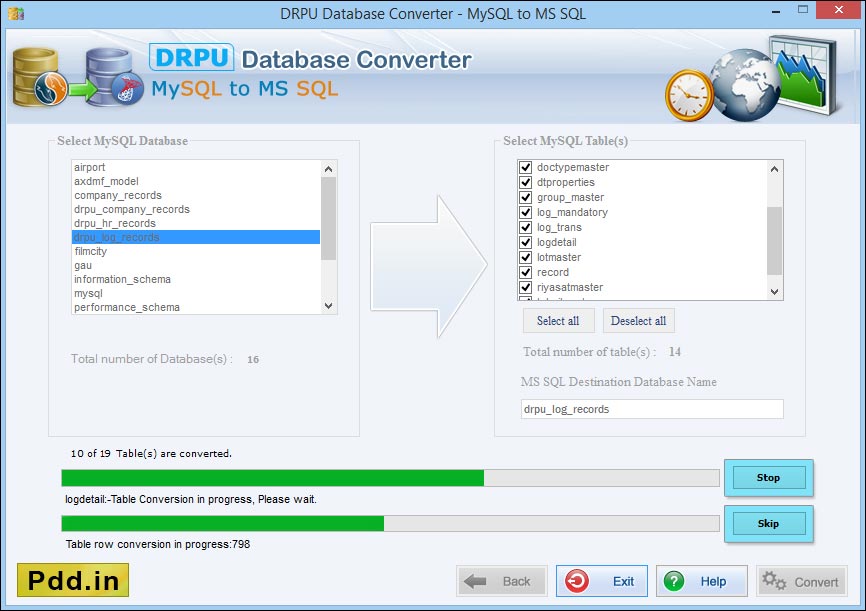Select the mysql database
866x611 pixels.
[196, 293]
